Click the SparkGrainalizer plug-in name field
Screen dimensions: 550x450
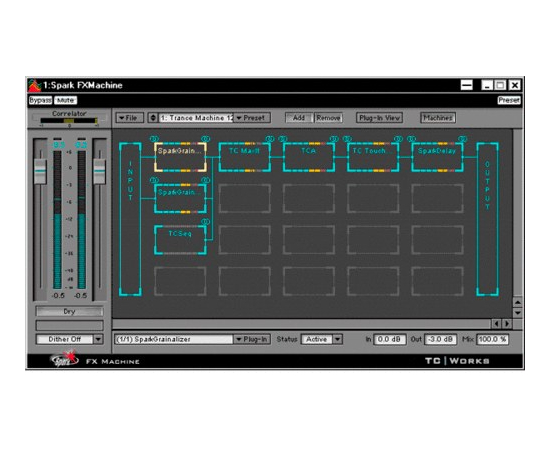[174, 339]
